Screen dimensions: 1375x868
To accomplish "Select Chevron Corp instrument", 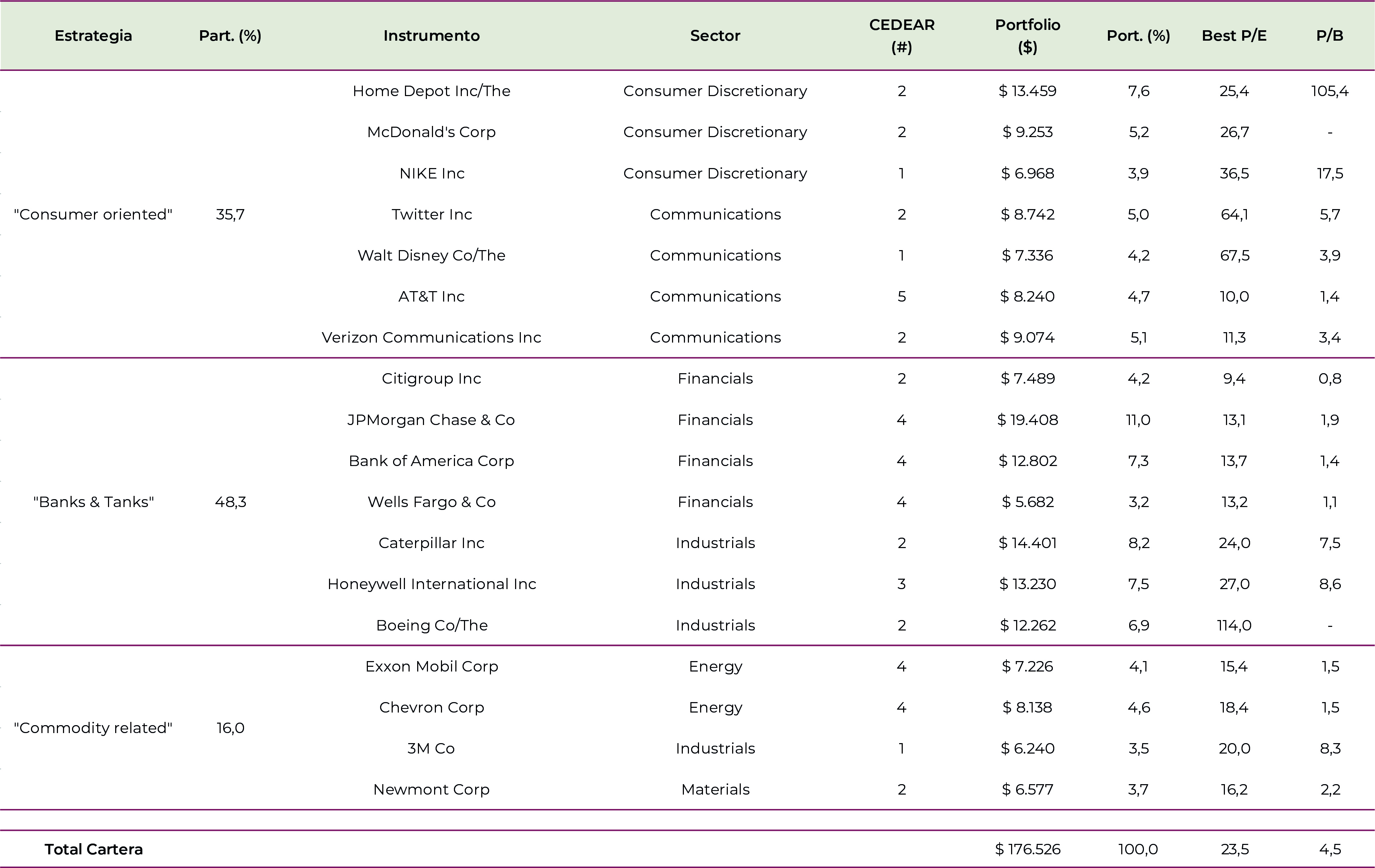I will [x=431, y=707].
